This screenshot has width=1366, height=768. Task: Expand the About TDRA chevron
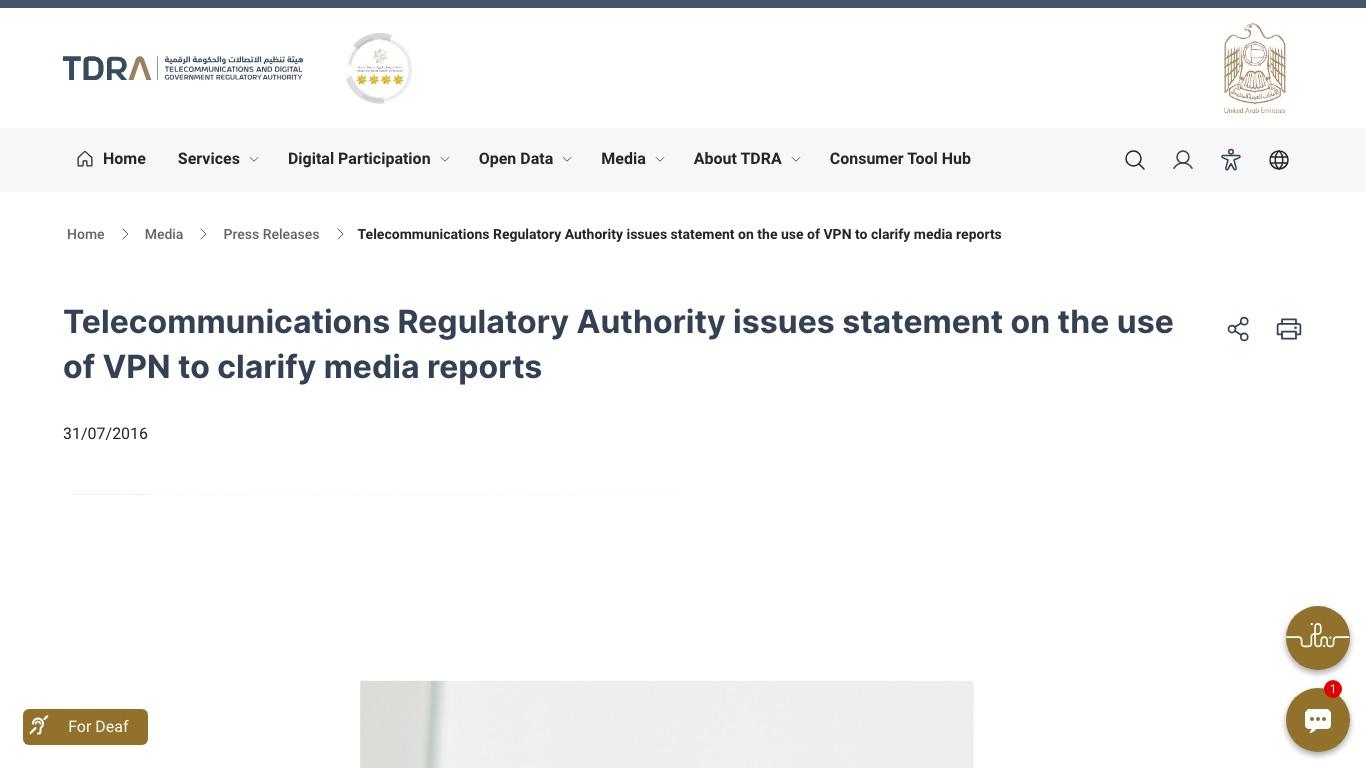pyautogui.click(x=795, y=160)
